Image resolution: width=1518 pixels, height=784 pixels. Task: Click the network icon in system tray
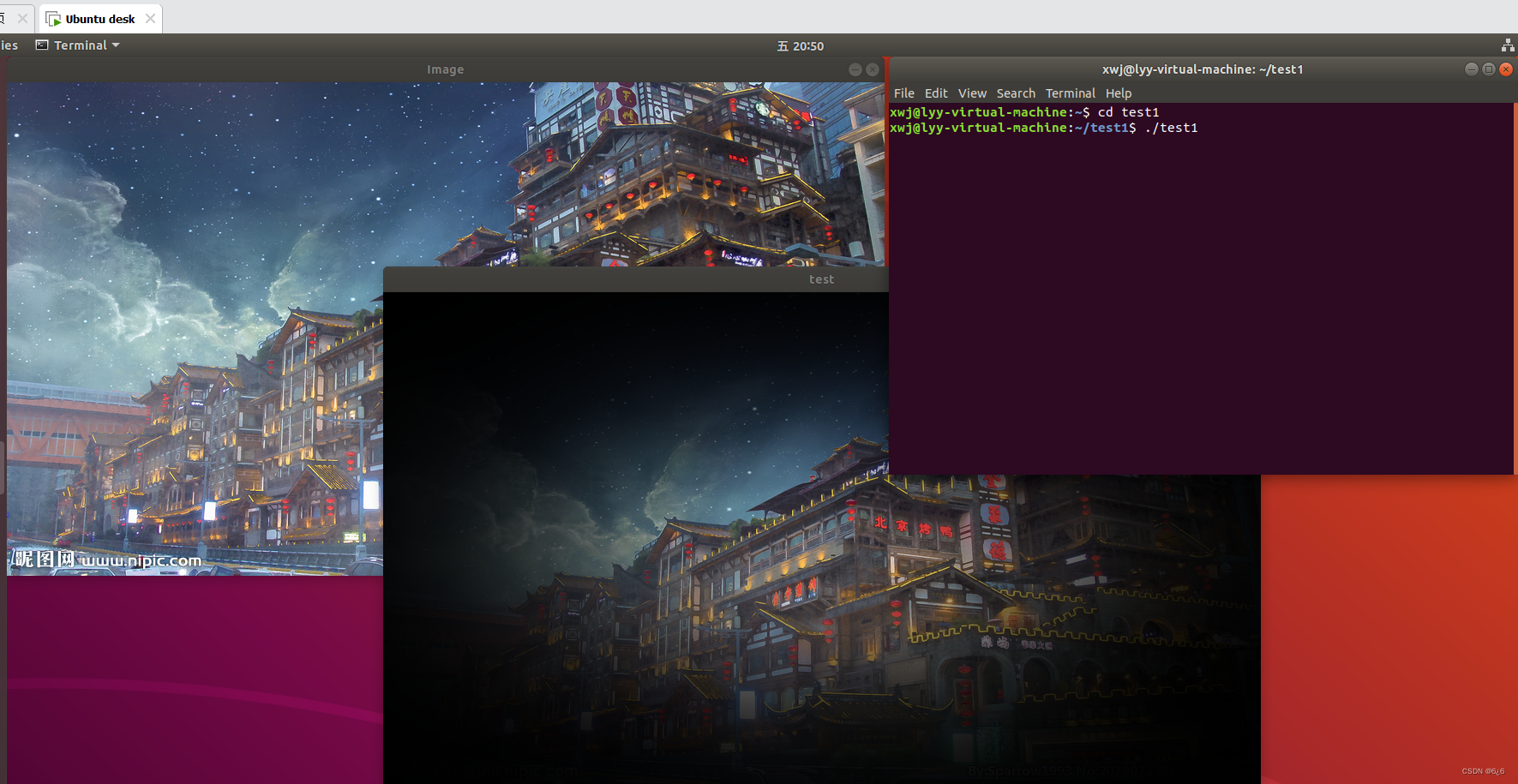(1508, 45)
